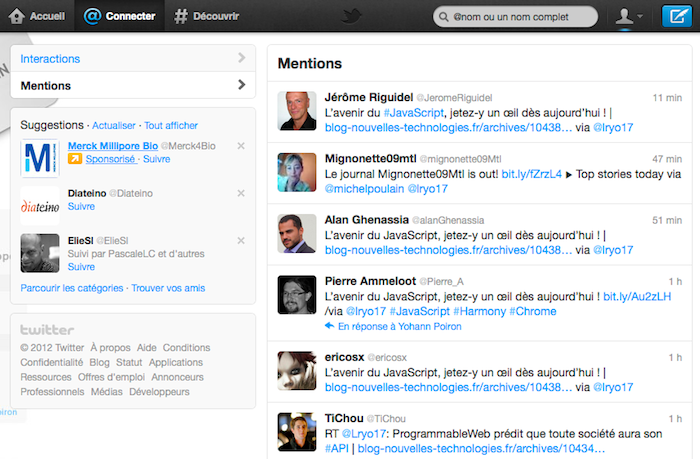Click Tout afficher link
Viewport: 700px width, 459px height.
click(171, 126)
